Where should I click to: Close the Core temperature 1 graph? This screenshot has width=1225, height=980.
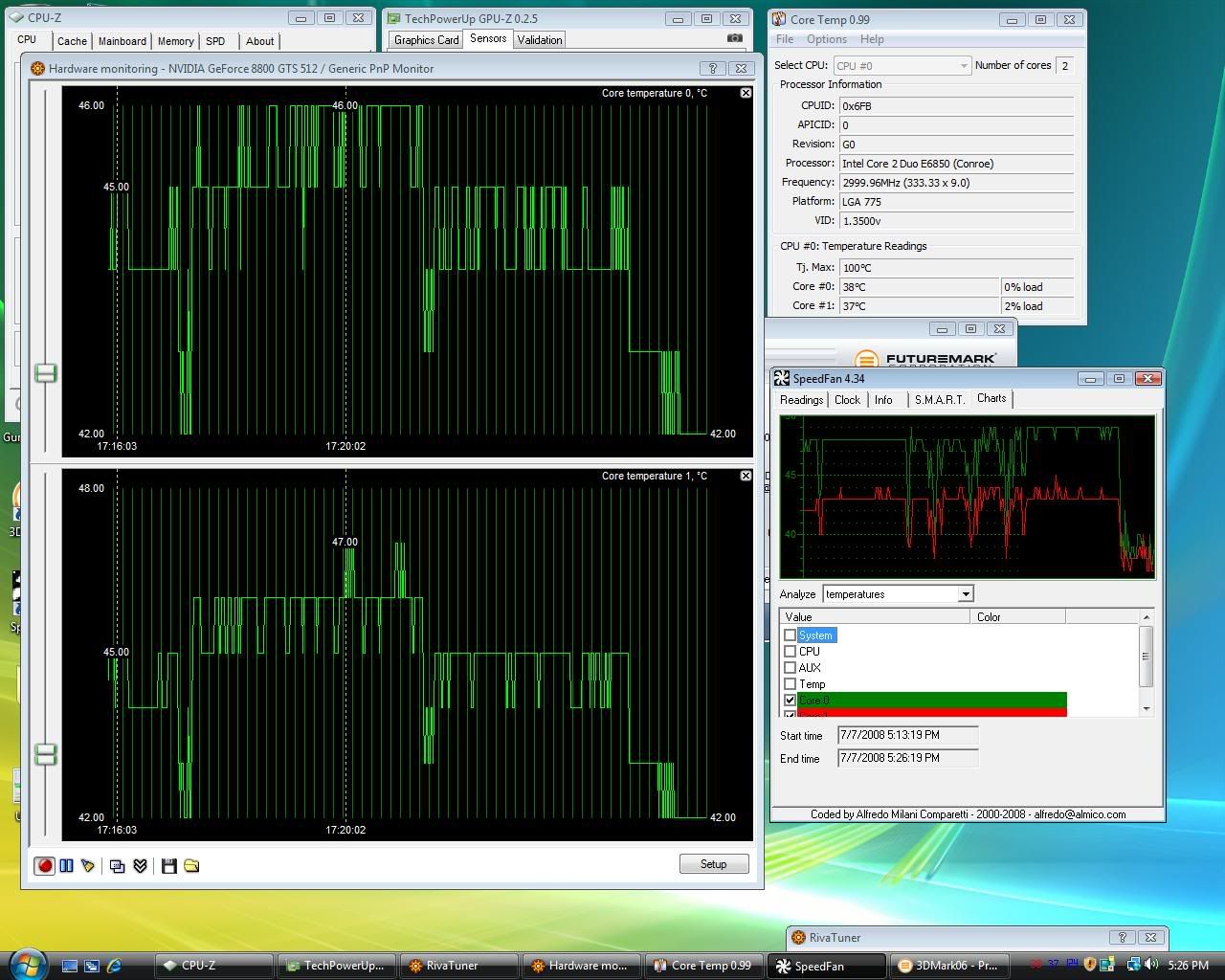point(746,476)
